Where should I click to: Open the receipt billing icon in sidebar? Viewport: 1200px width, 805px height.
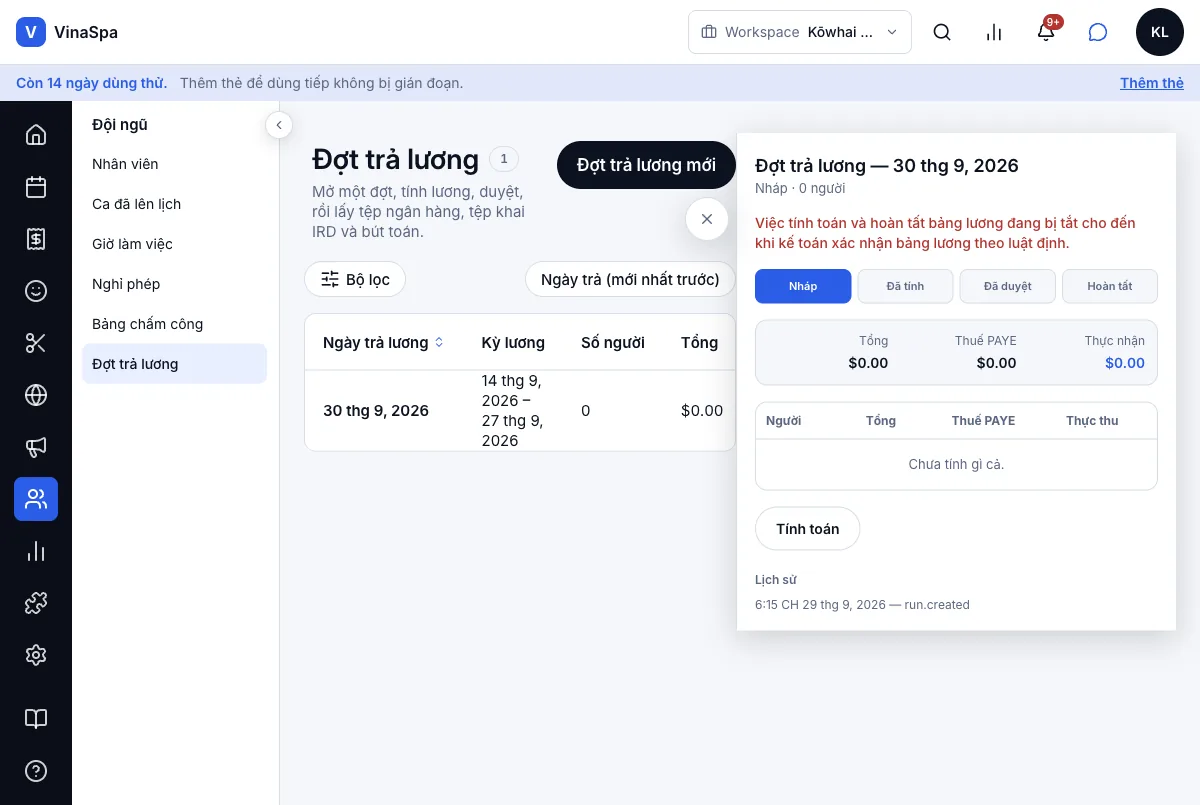(x=36, y=238)
